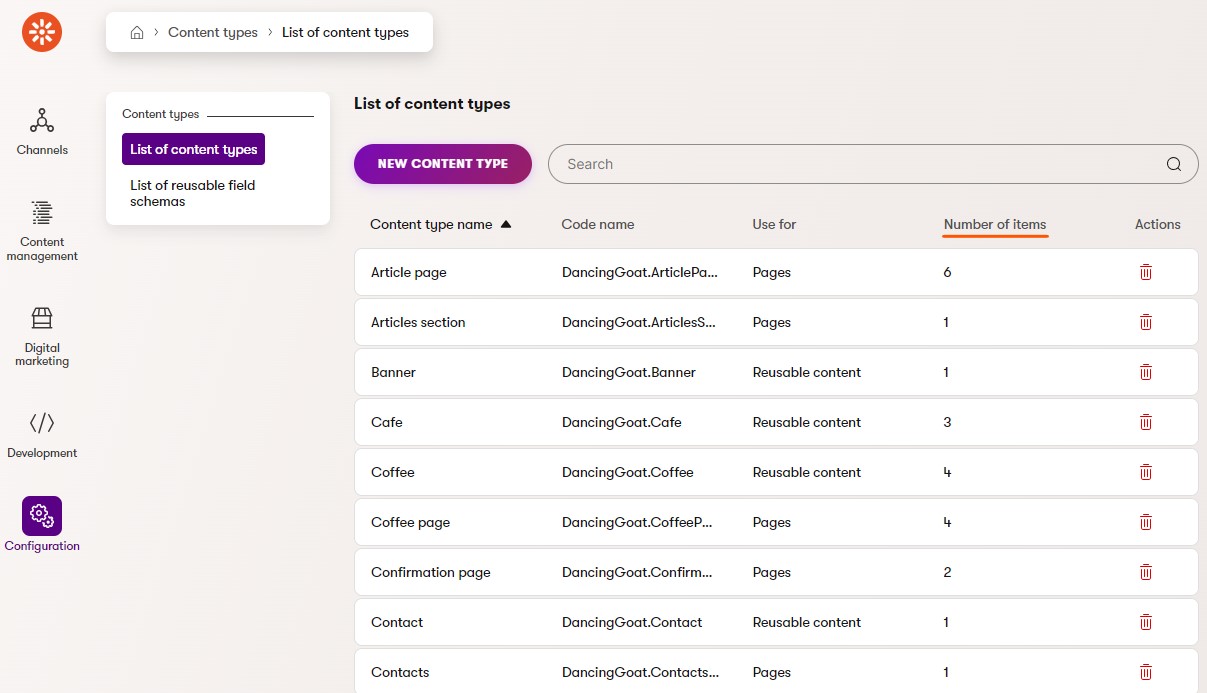Click the Kentico logo

coord(41,31)
